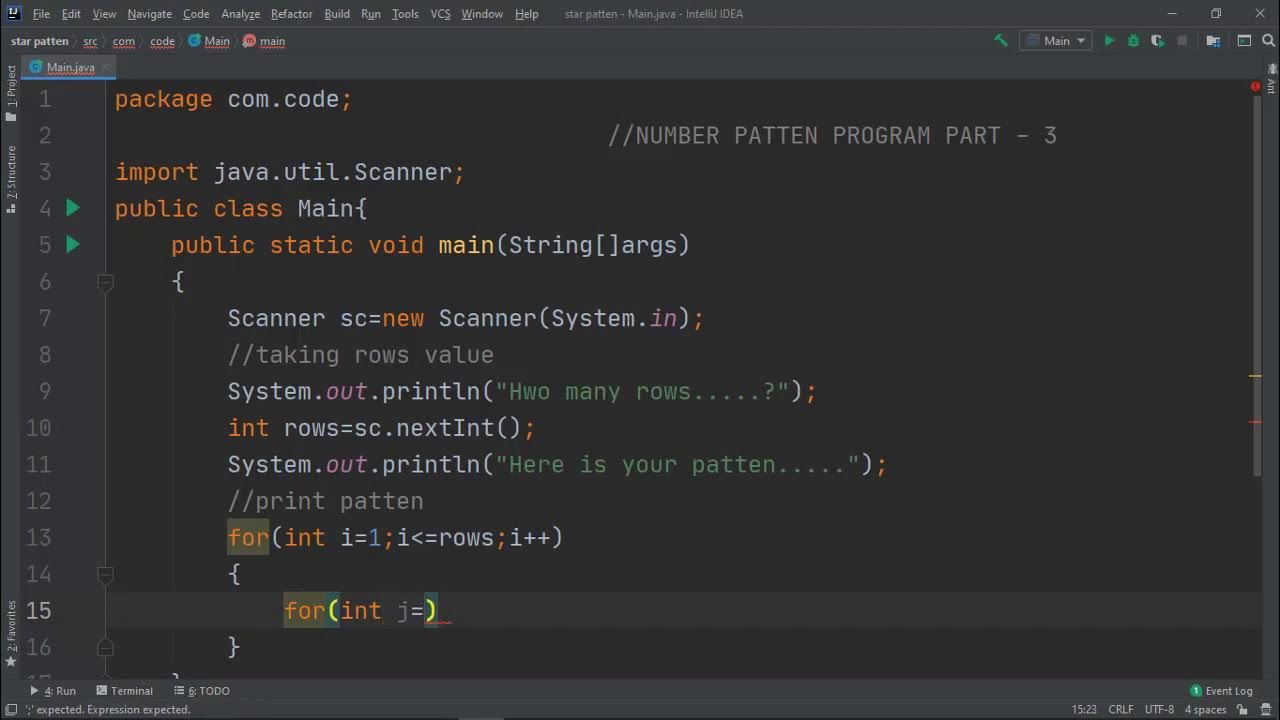
Task: Click 'star patten' breadcrumb
Action: tap(40, 41)
